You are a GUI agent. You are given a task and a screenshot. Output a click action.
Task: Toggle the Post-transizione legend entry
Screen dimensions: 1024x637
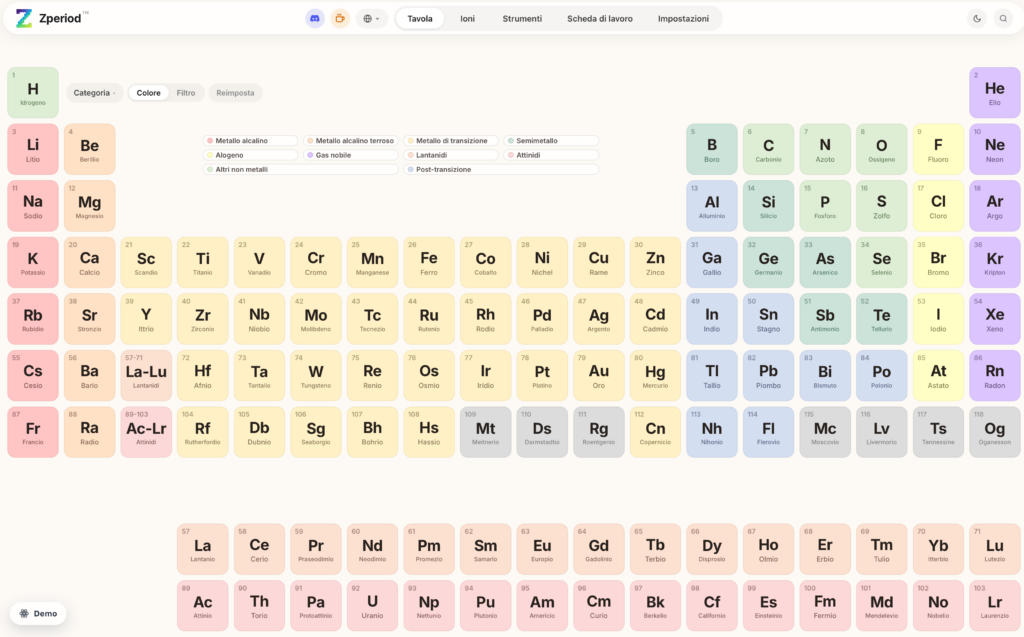pos(501,169)
